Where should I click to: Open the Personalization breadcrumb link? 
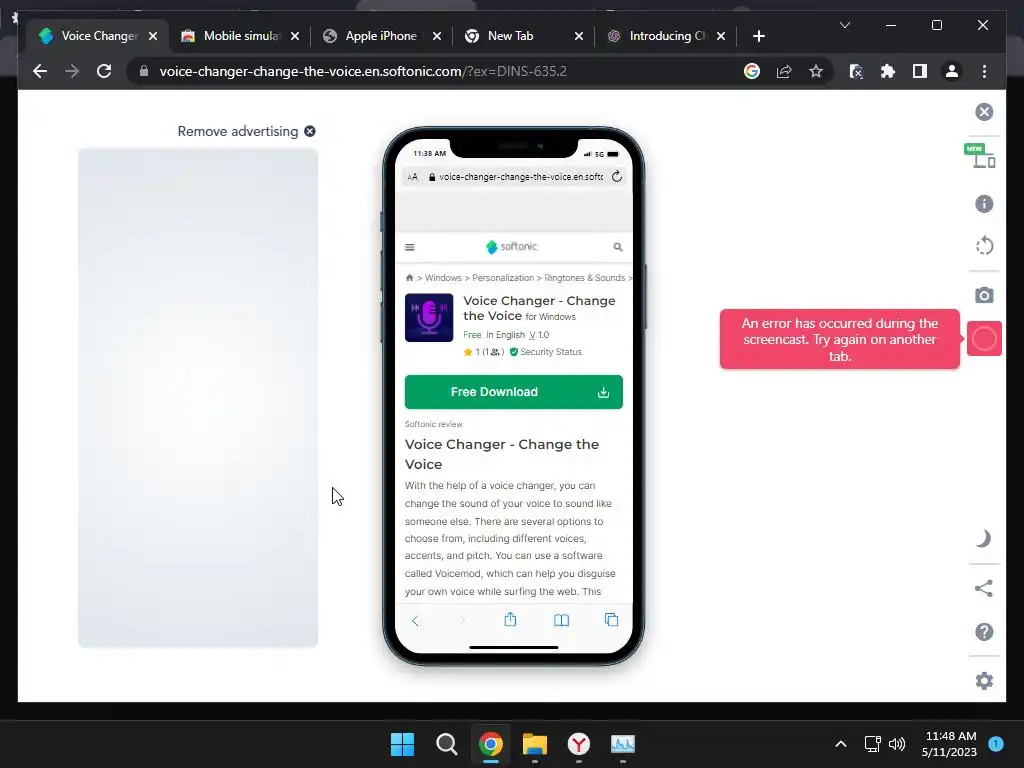[503, 278]
